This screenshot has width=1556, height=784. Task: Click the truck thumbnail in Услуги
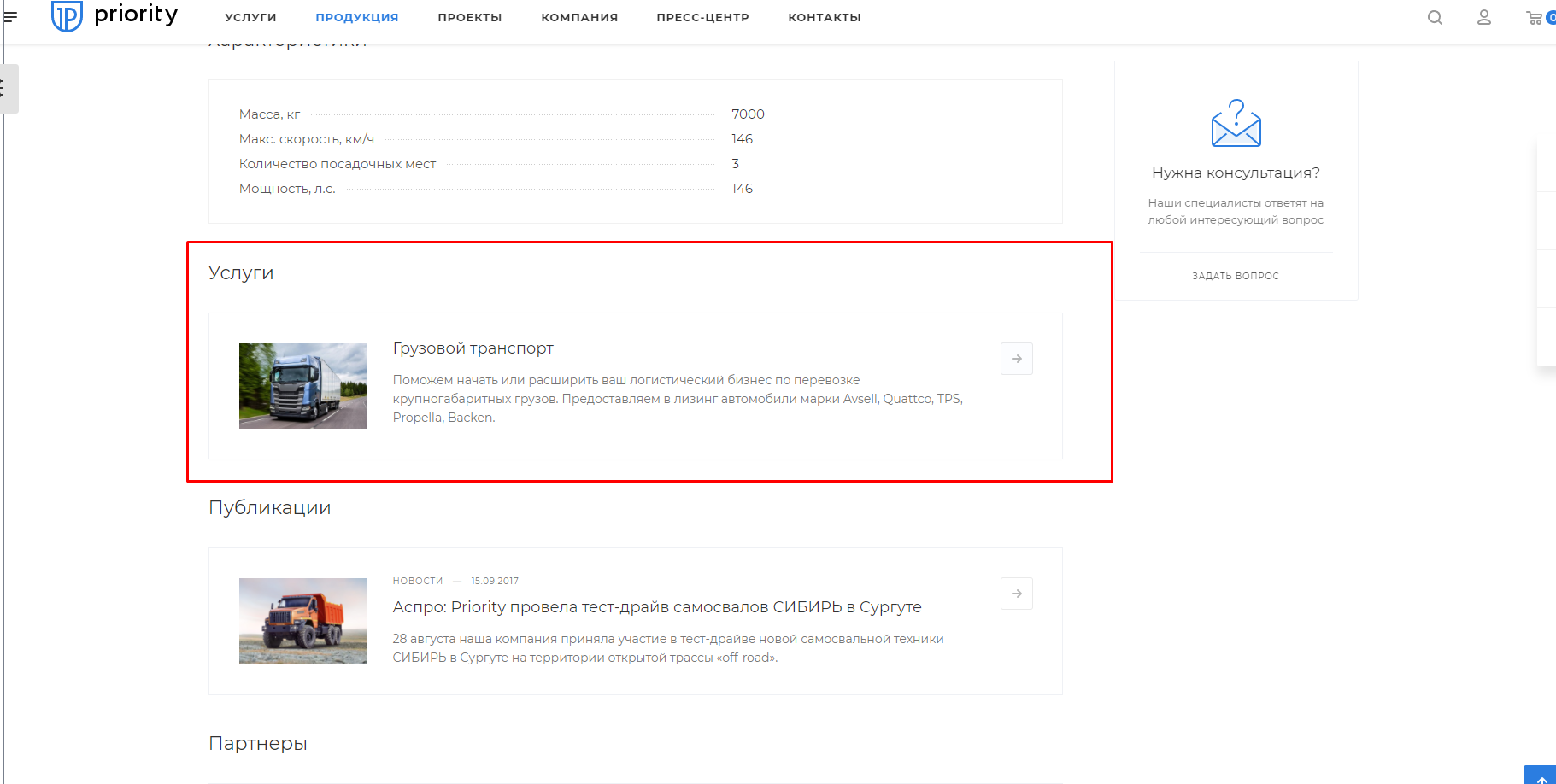pos(303,386)
